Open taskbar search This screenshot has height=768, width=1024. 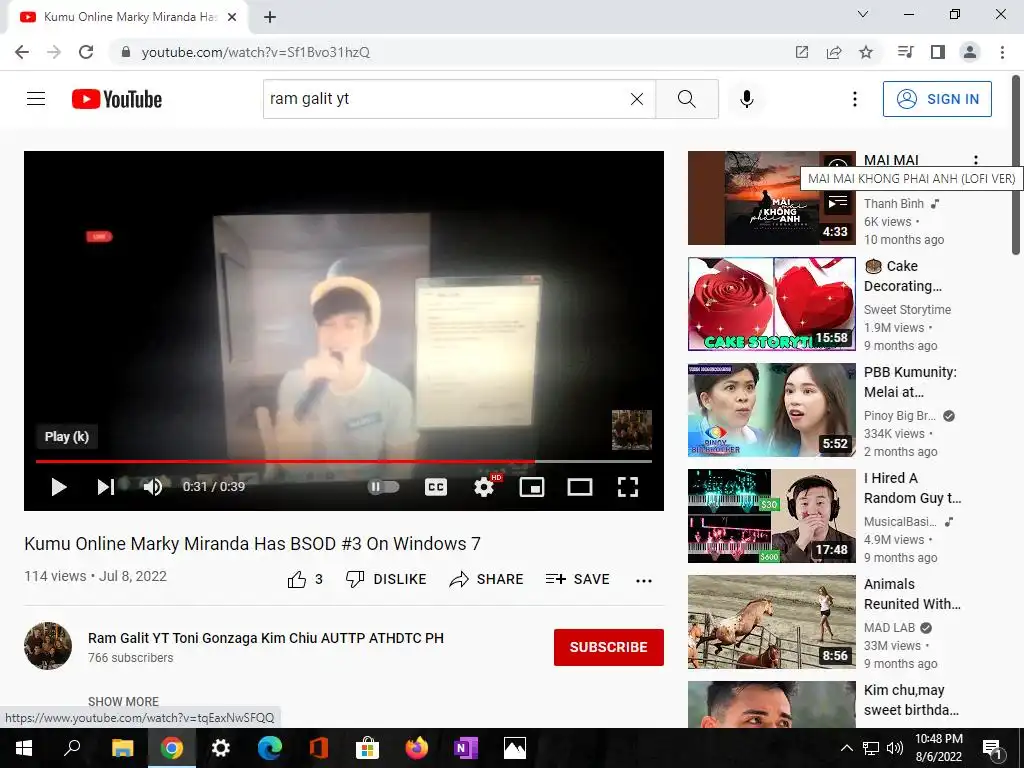72,748
